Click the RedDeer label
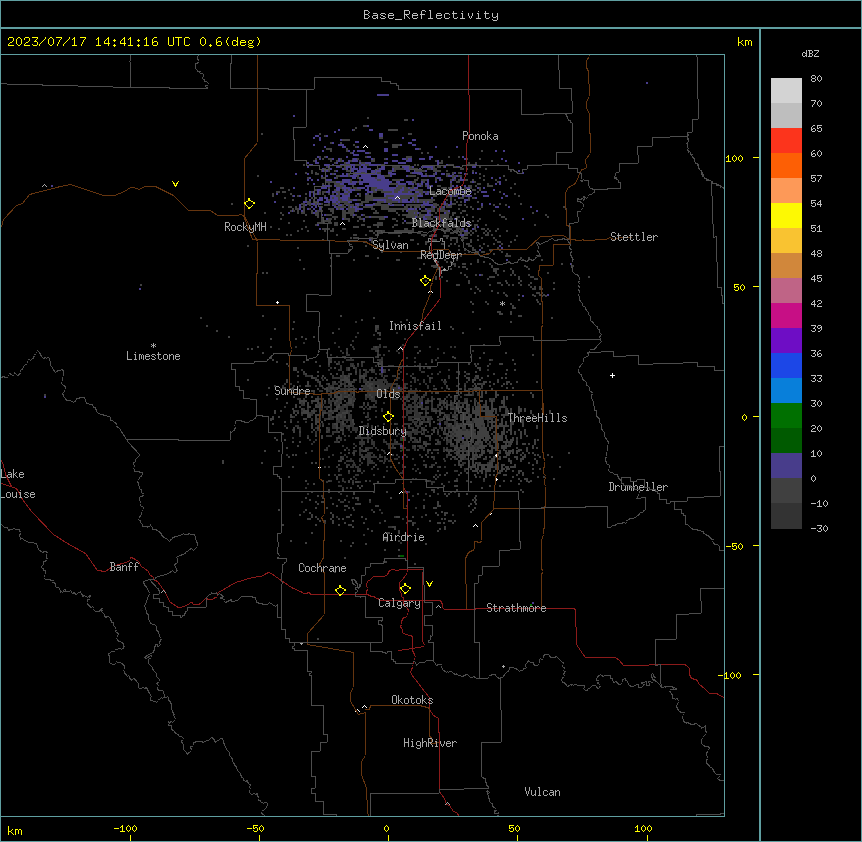This screenshot has height=842, width=862. [x=441, y=255]
